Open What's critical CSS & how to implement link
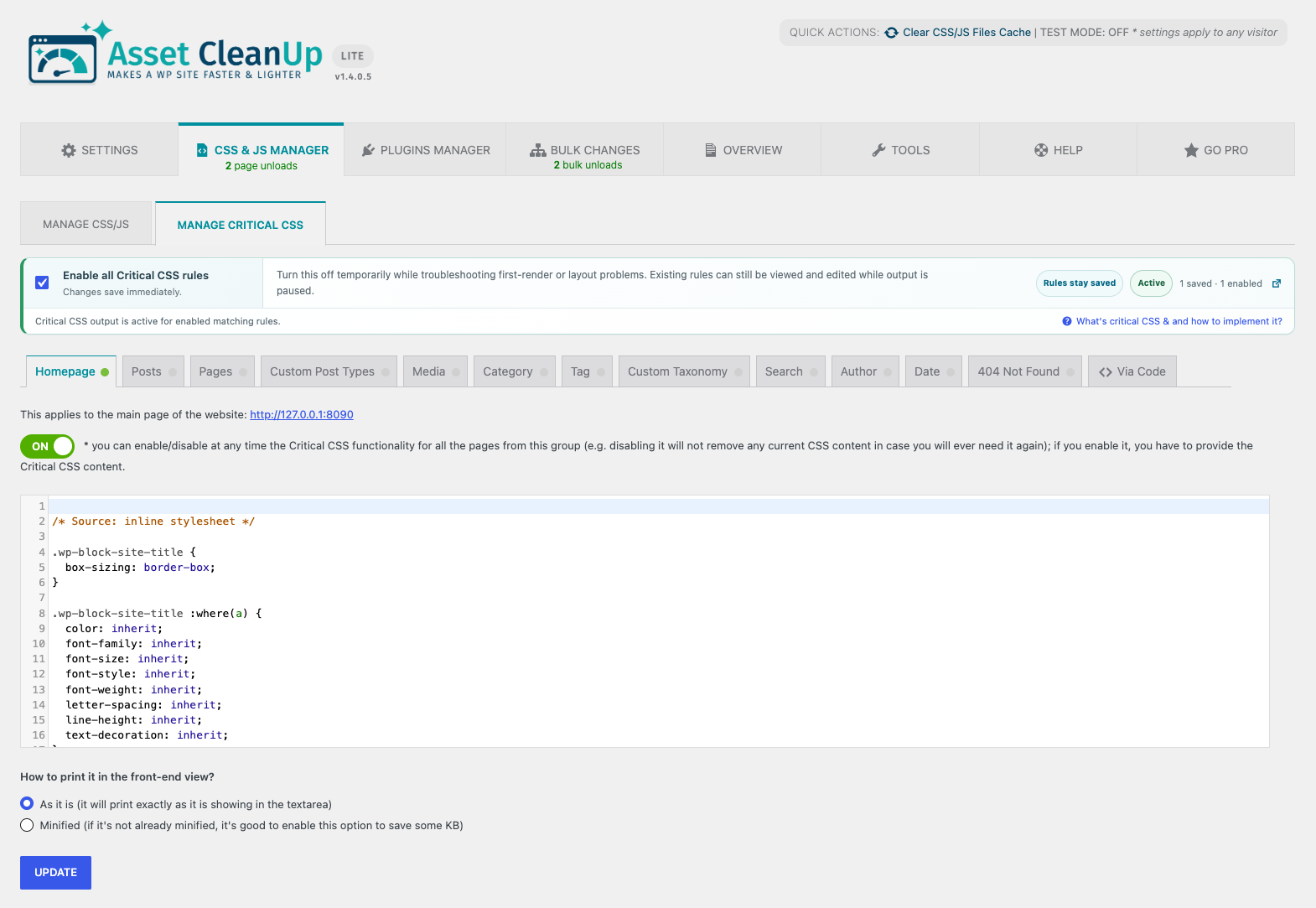Screen dimensions: 1316x908 1179,321
